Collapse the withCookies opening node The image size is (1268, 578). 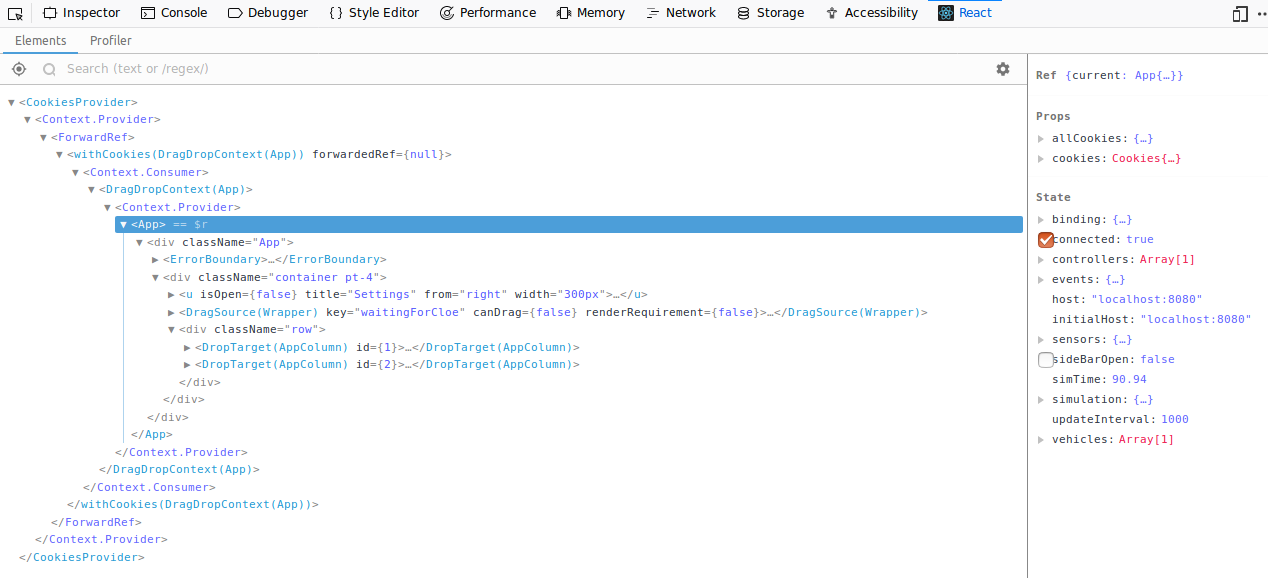59,155
